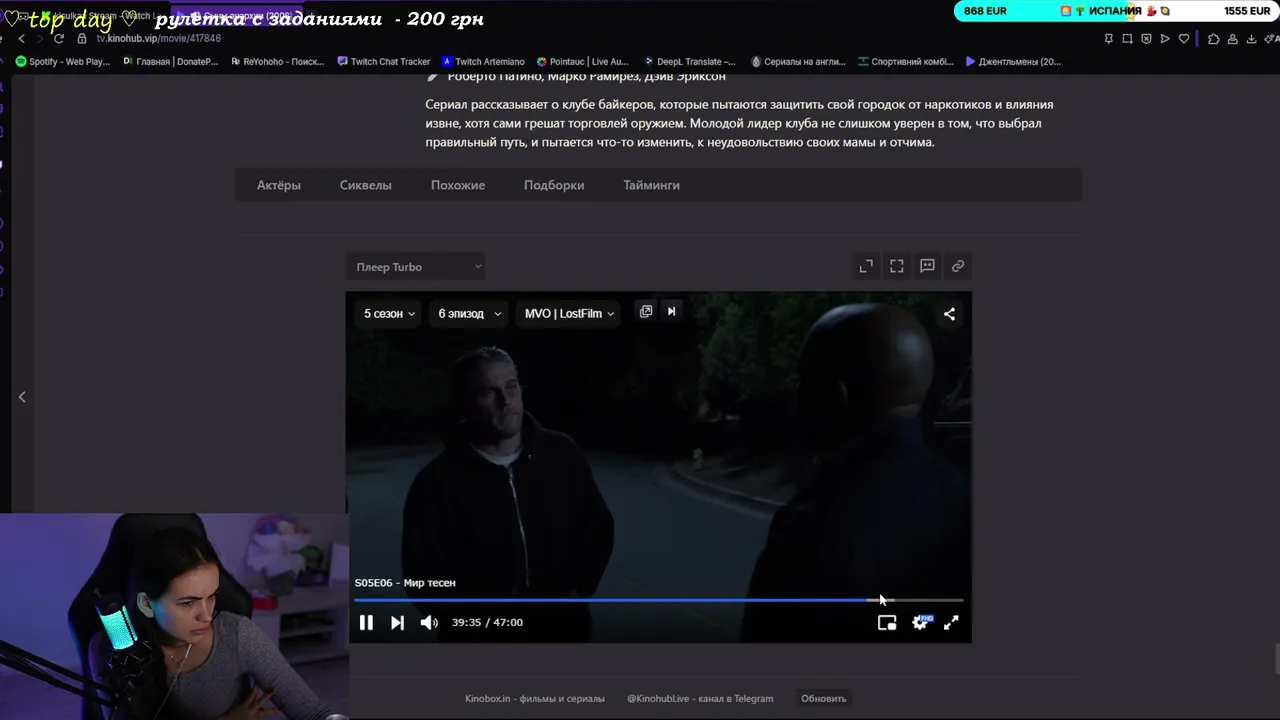The width and height of the screenshot is (1280, 720).
Task: Open the comments bubble icon above the player
Action: pos(927,266)
